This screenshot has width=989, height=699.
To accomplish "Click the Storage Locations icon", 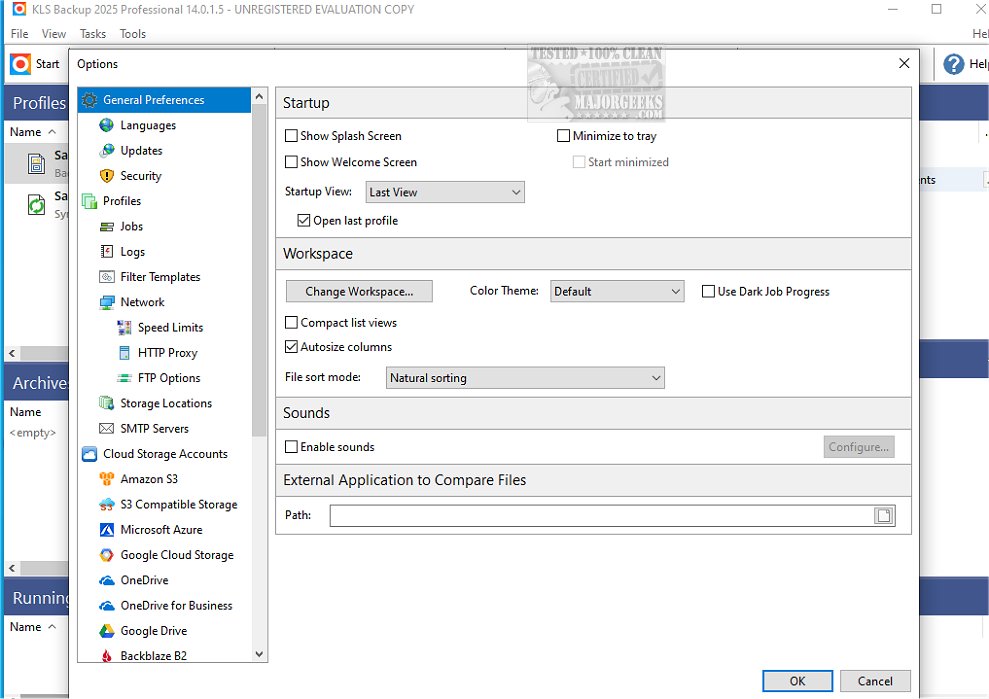I will 107,403.
